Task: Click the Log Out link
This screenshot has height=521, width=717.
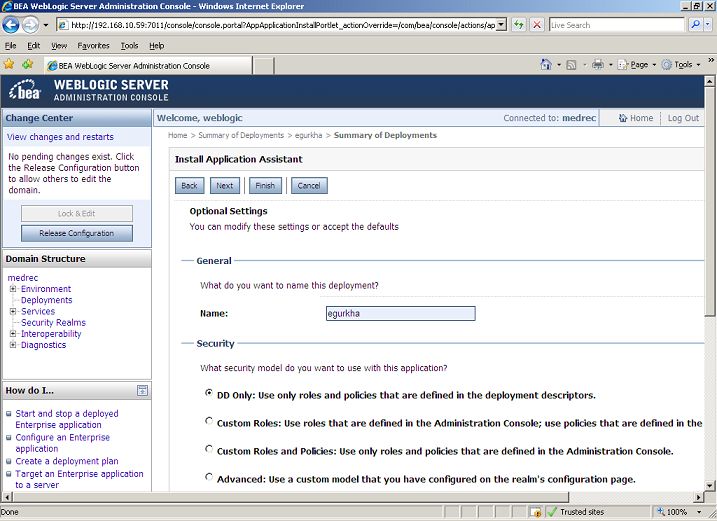Action: point(683,118)
